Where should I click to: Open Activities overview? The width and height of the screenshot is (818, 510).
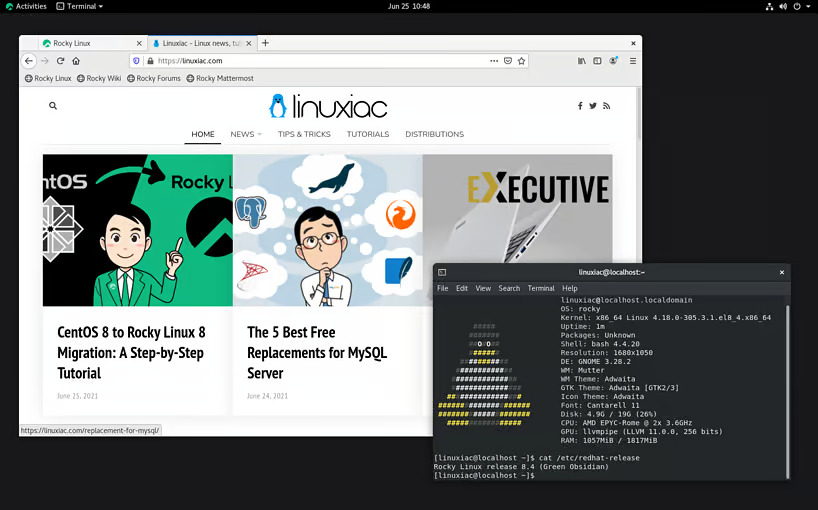click(x=26, y=6)
